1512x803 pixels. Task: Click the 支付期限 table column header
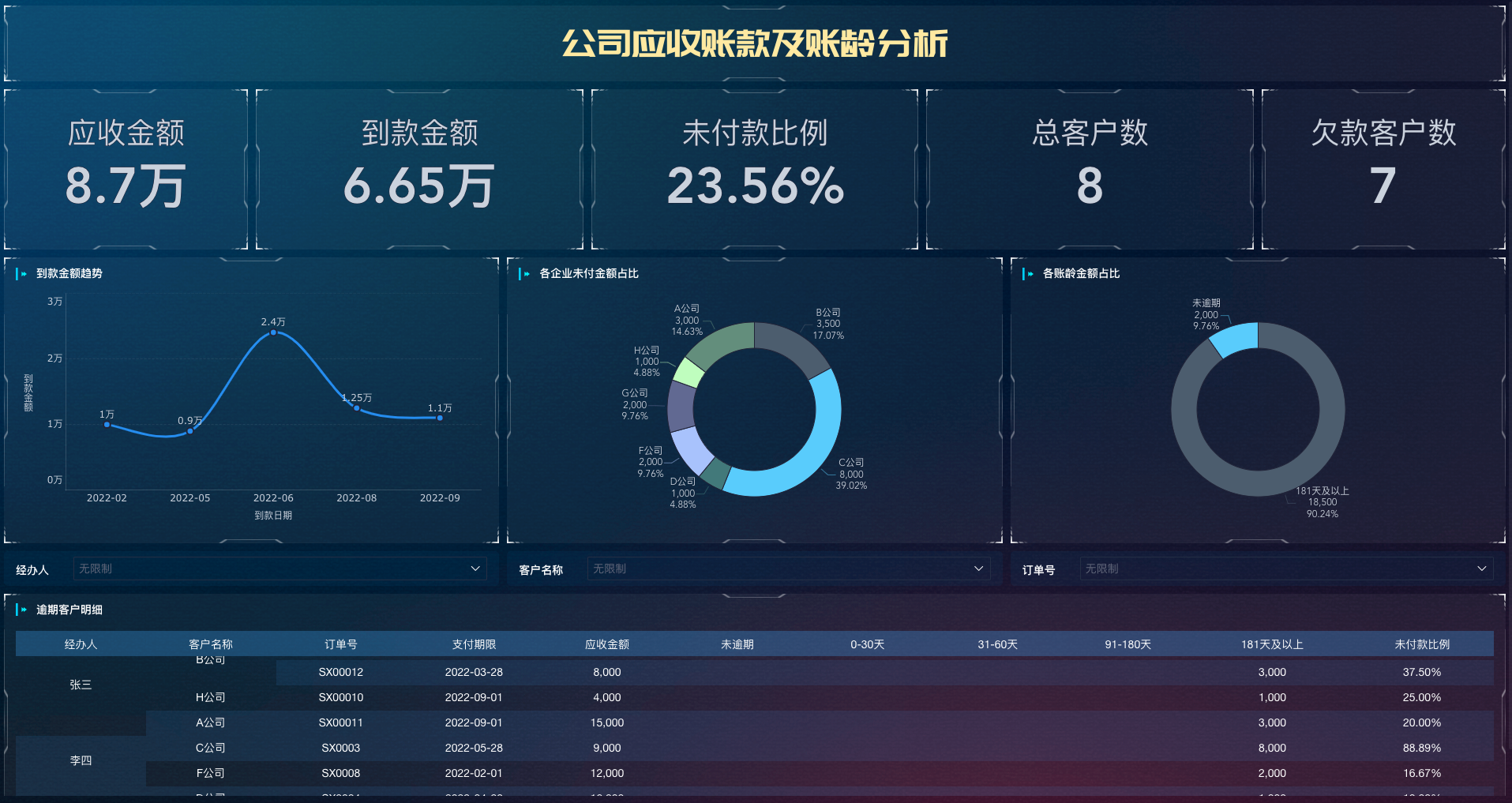[x=474, y=644]
